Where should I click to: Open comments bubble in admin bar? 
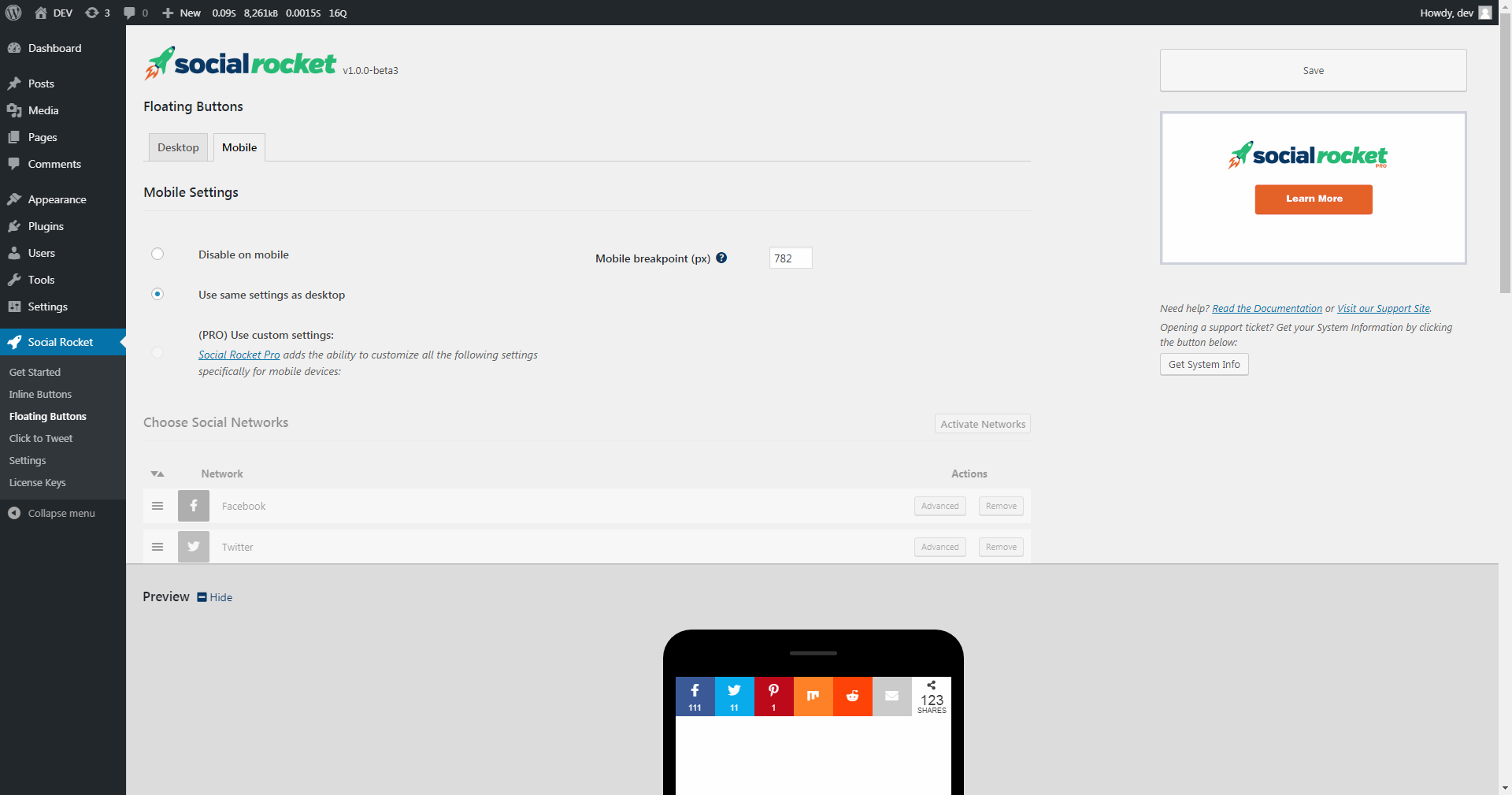click(x=130, y=13)
